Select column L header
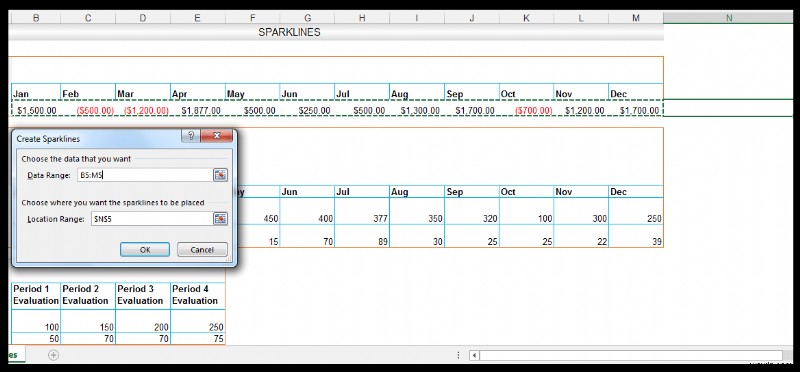The image size is (800, 372). 581,18
